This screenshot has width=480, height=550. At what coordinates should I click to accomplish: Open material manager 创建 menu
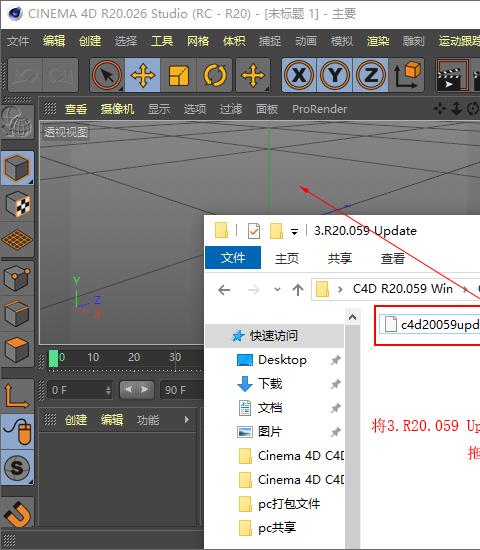pos(76,420)
